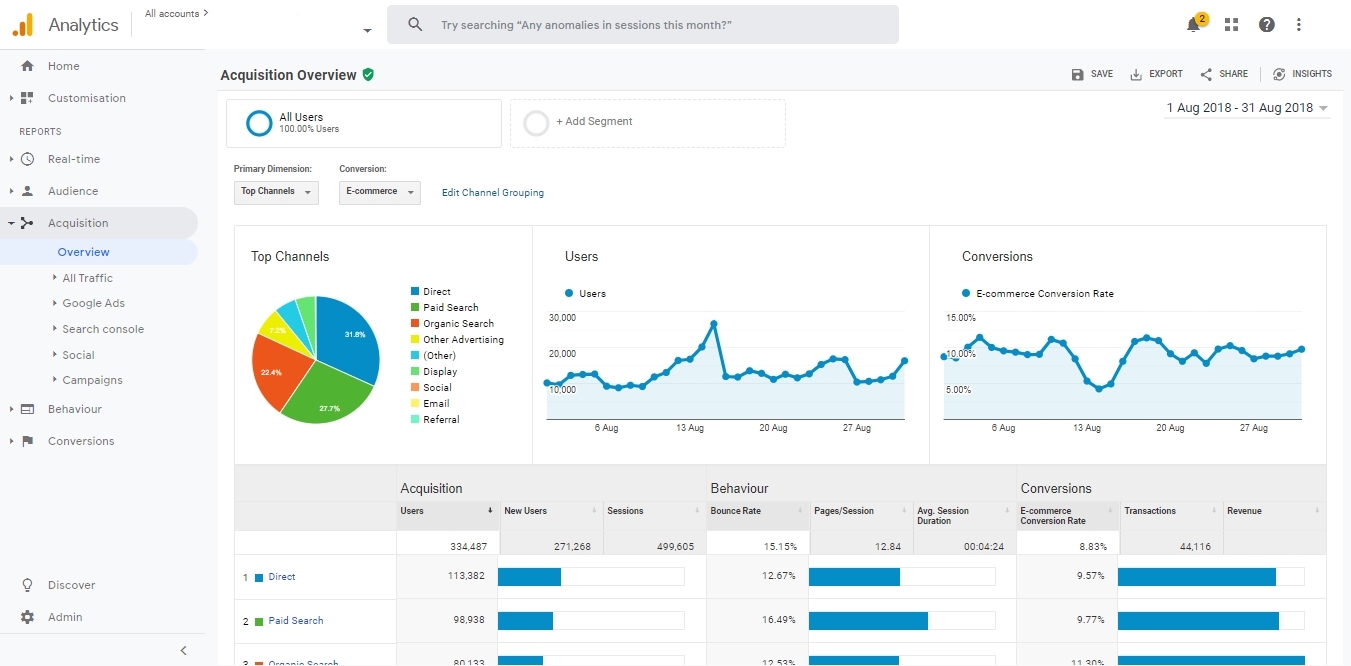Click the Email legend entry

pyautogui.click(x=430, y=404)
